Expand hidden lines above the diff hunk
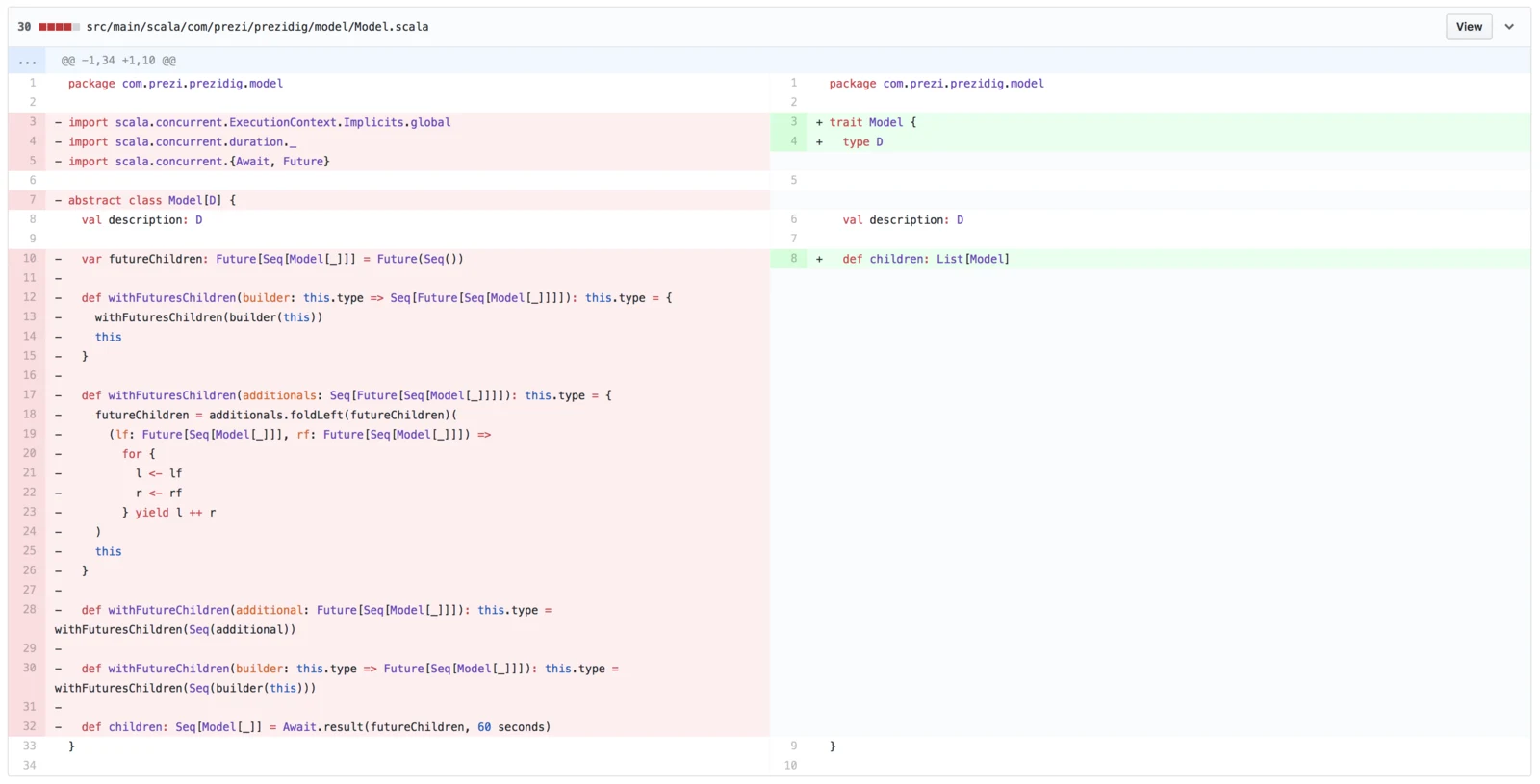Screen dimensions: 1540x784 point(27,61)
